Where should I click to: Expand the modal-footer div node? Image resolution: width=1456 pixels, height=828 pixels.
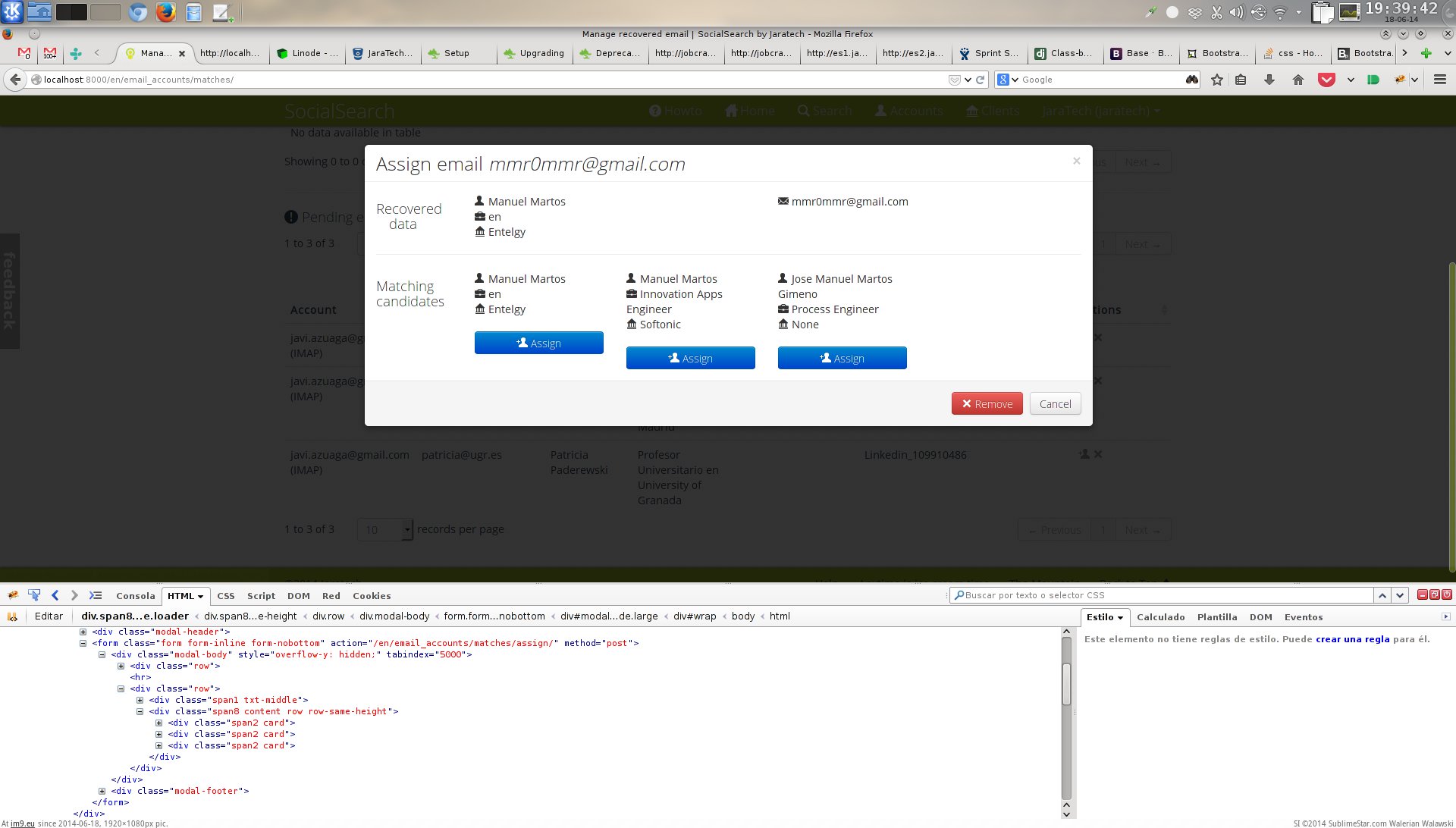tap(102, 791)
